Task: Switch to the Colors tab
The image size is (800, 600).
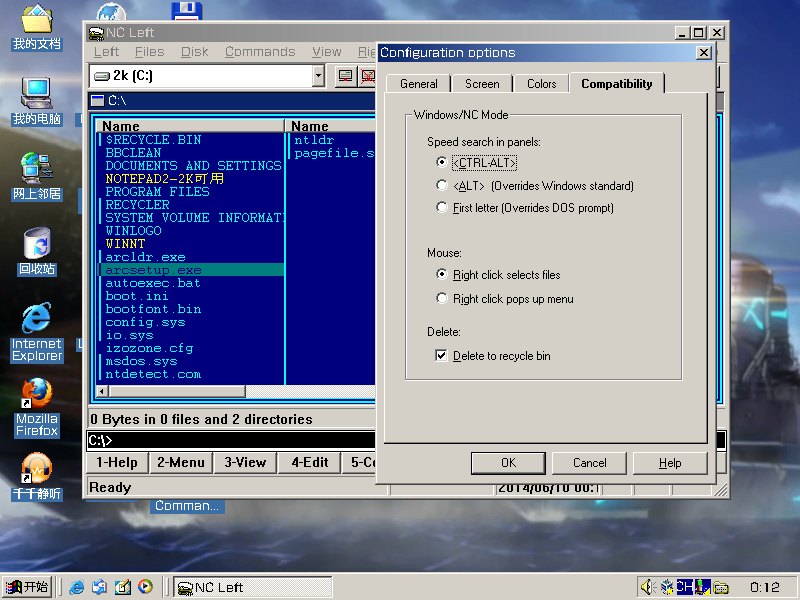Action: click(541, 84)
